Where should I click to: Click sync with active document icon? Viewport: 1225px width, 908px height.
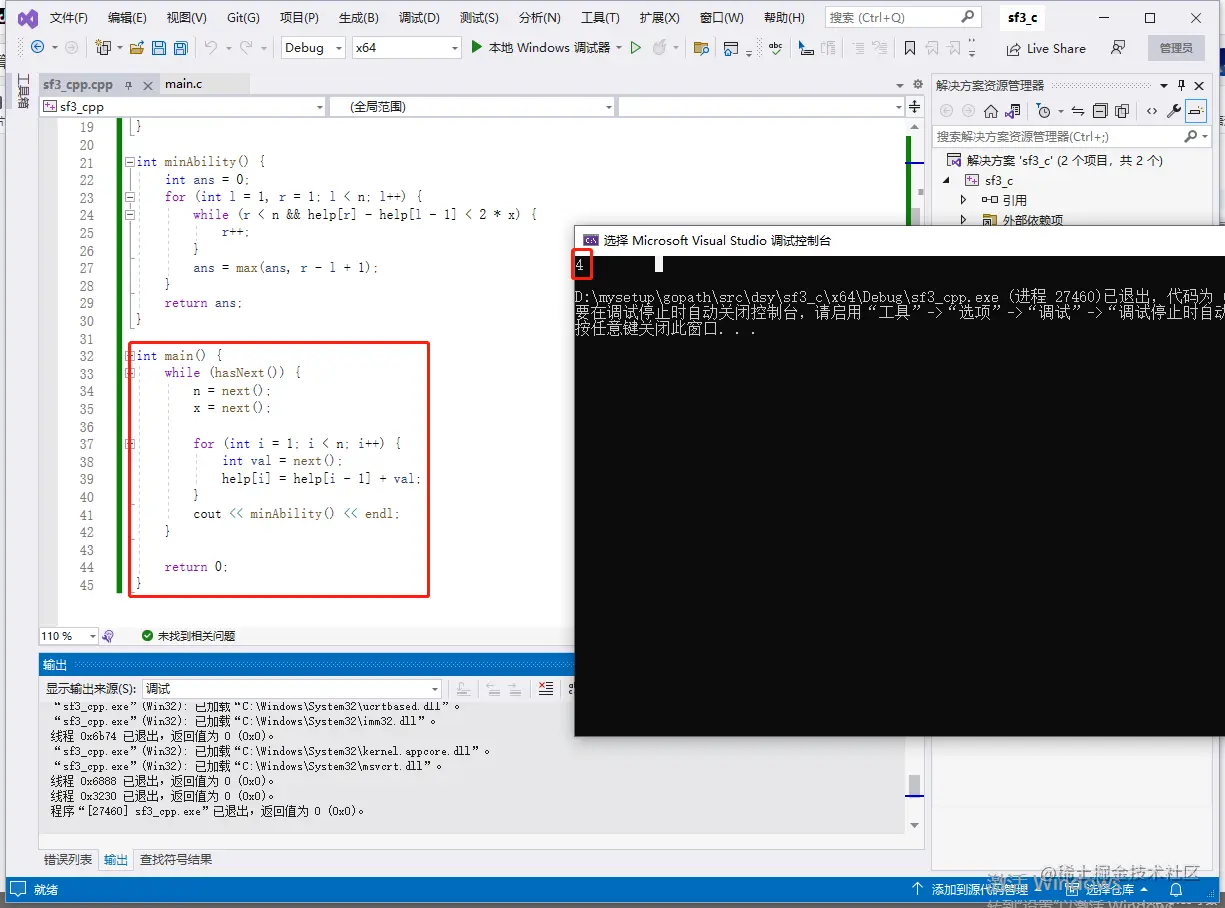coord(1077,111)
